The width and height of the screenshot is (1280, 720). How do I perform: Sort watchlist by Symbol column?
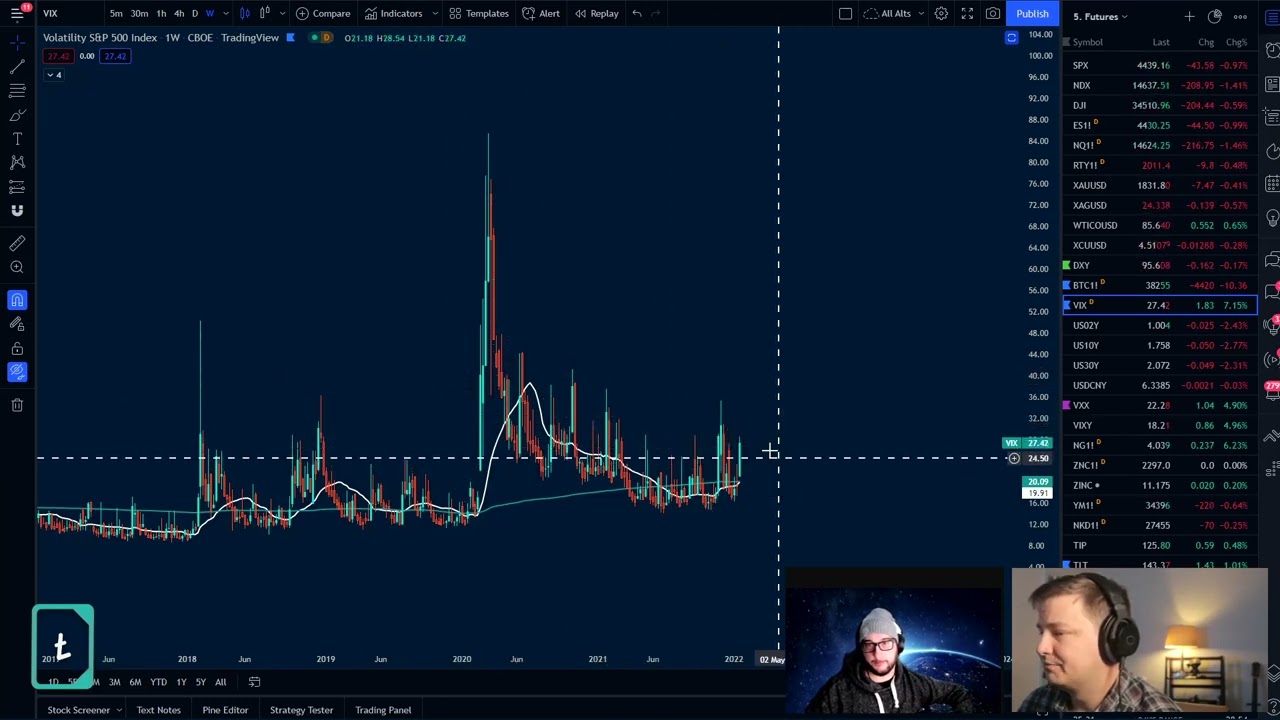click(1088, 42)
